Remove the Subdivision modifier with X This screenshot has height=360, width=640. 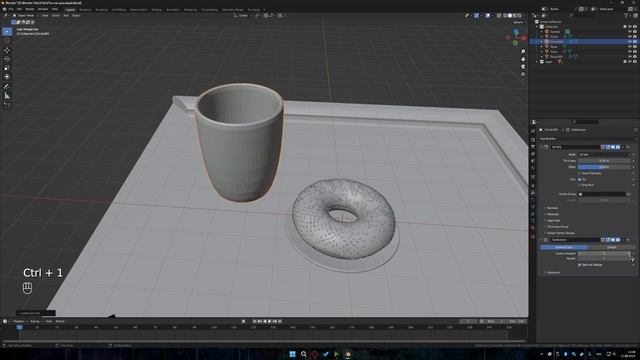tap(628, 240)
